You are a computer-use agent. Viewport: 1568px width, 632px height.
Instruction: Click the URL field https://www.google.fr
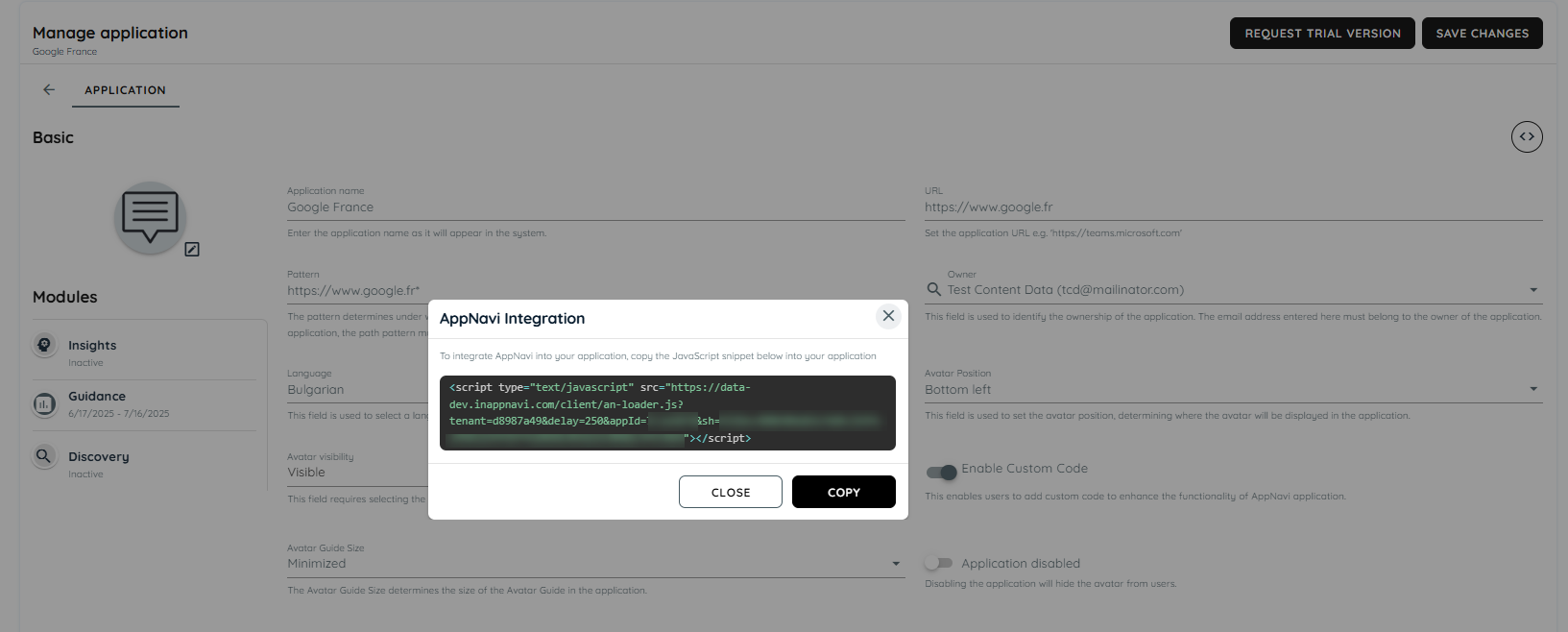pyautogui.click(x=1233, y=207)
